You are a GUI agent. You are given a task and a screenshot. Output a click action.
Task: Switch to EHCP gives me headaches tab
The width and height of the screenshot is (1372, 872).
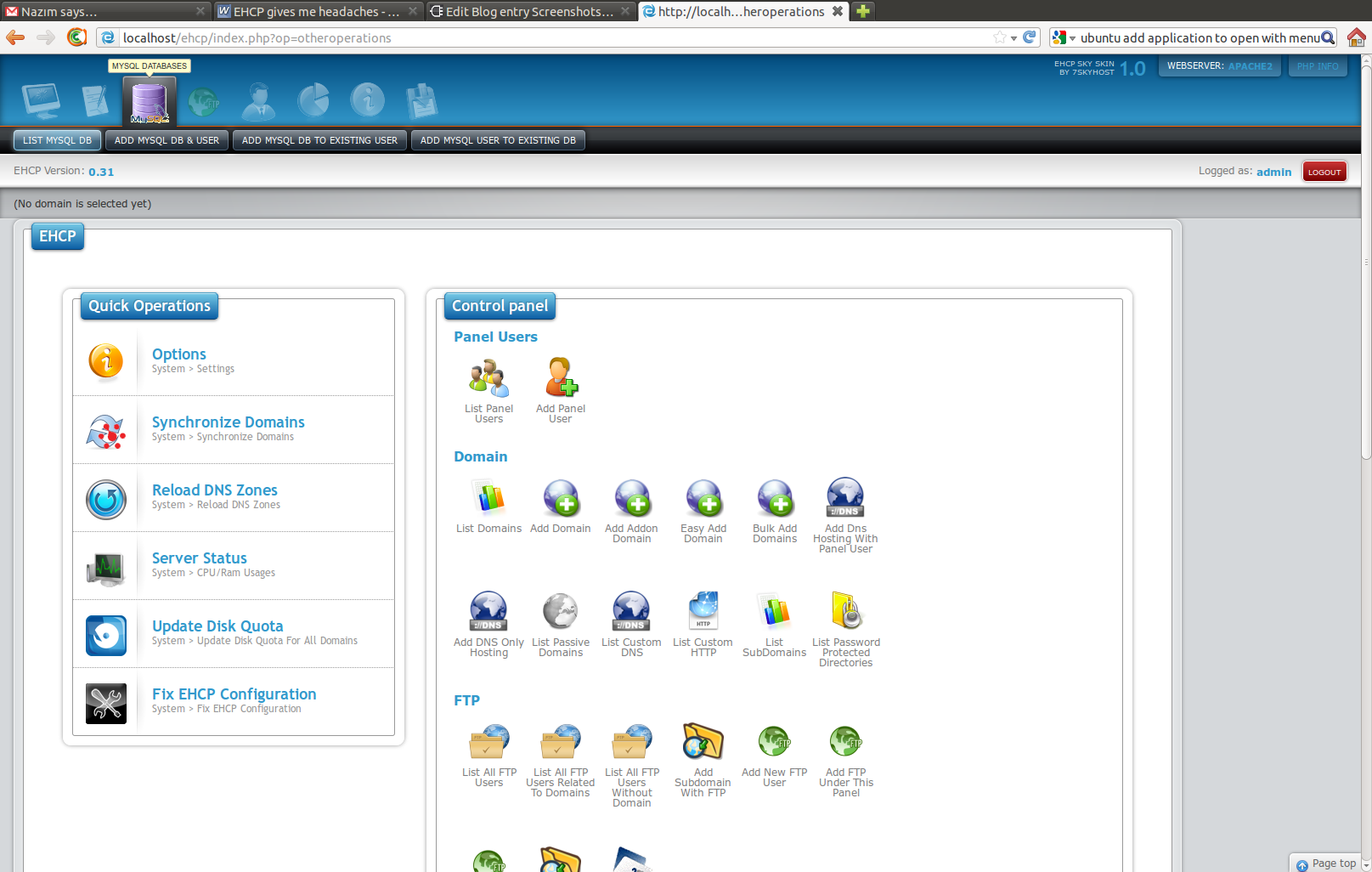click(x=317, y=11)
